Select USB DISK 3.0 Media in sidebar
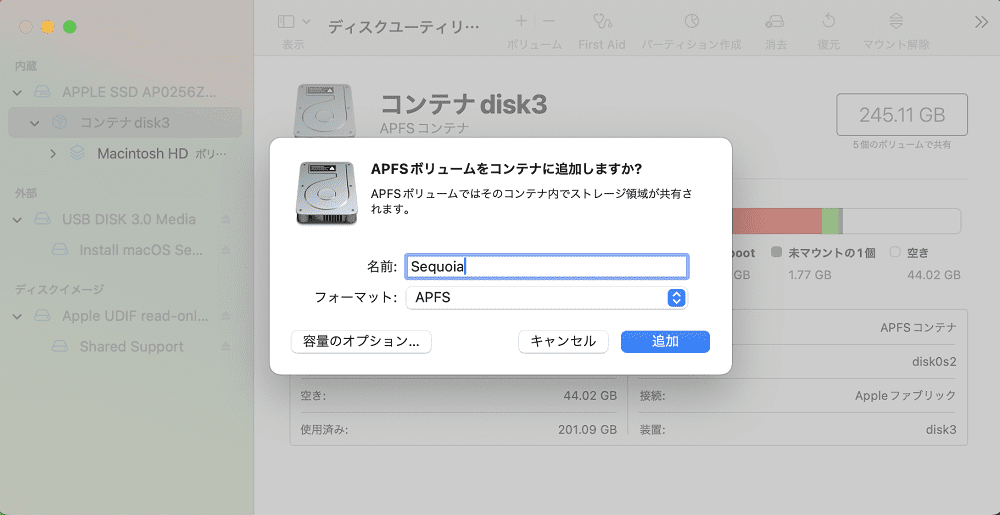The image size is (1000, 515). pos(129,220)
